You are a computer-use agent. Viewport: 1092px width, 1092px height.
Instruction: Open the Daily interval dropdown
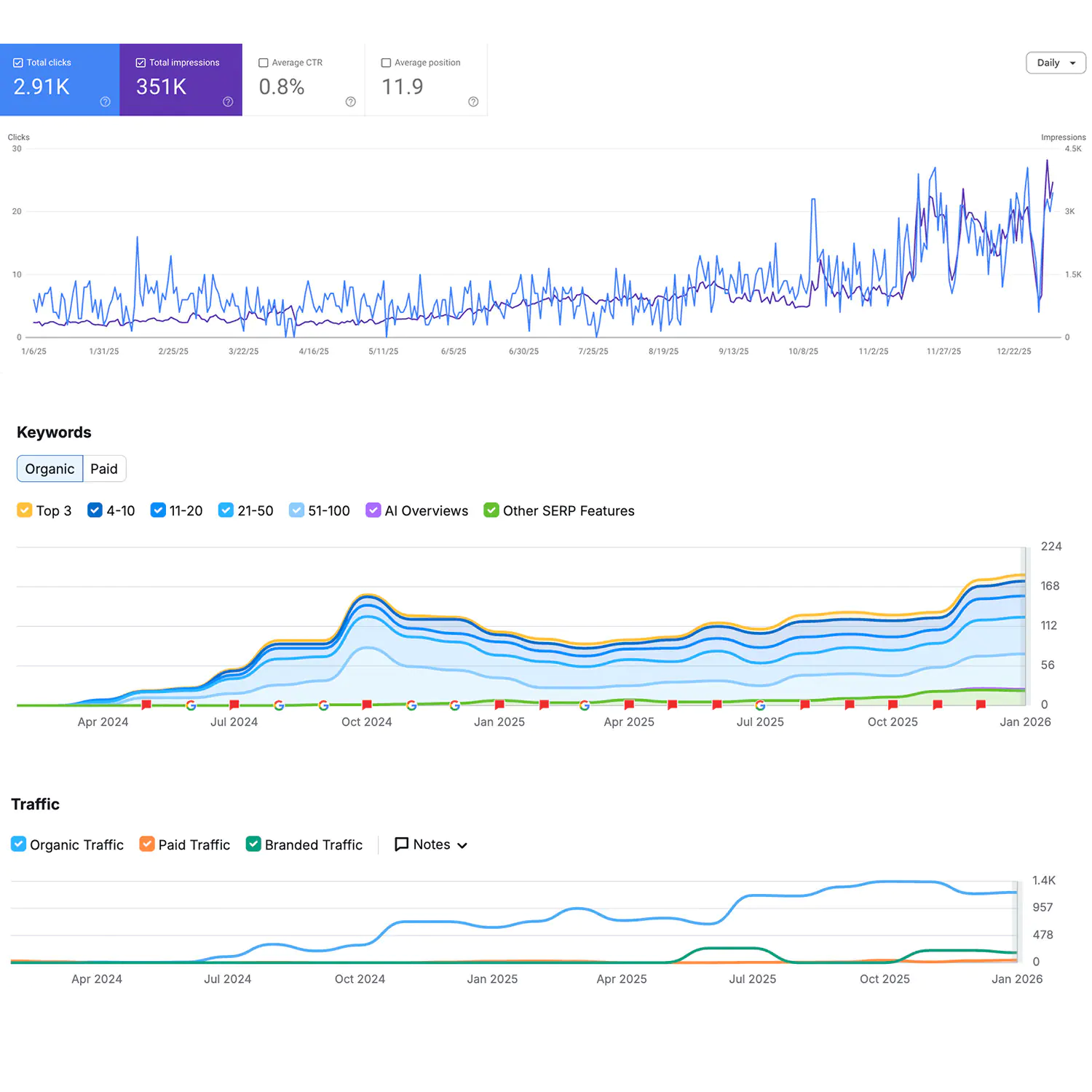tap(1056, 63)
